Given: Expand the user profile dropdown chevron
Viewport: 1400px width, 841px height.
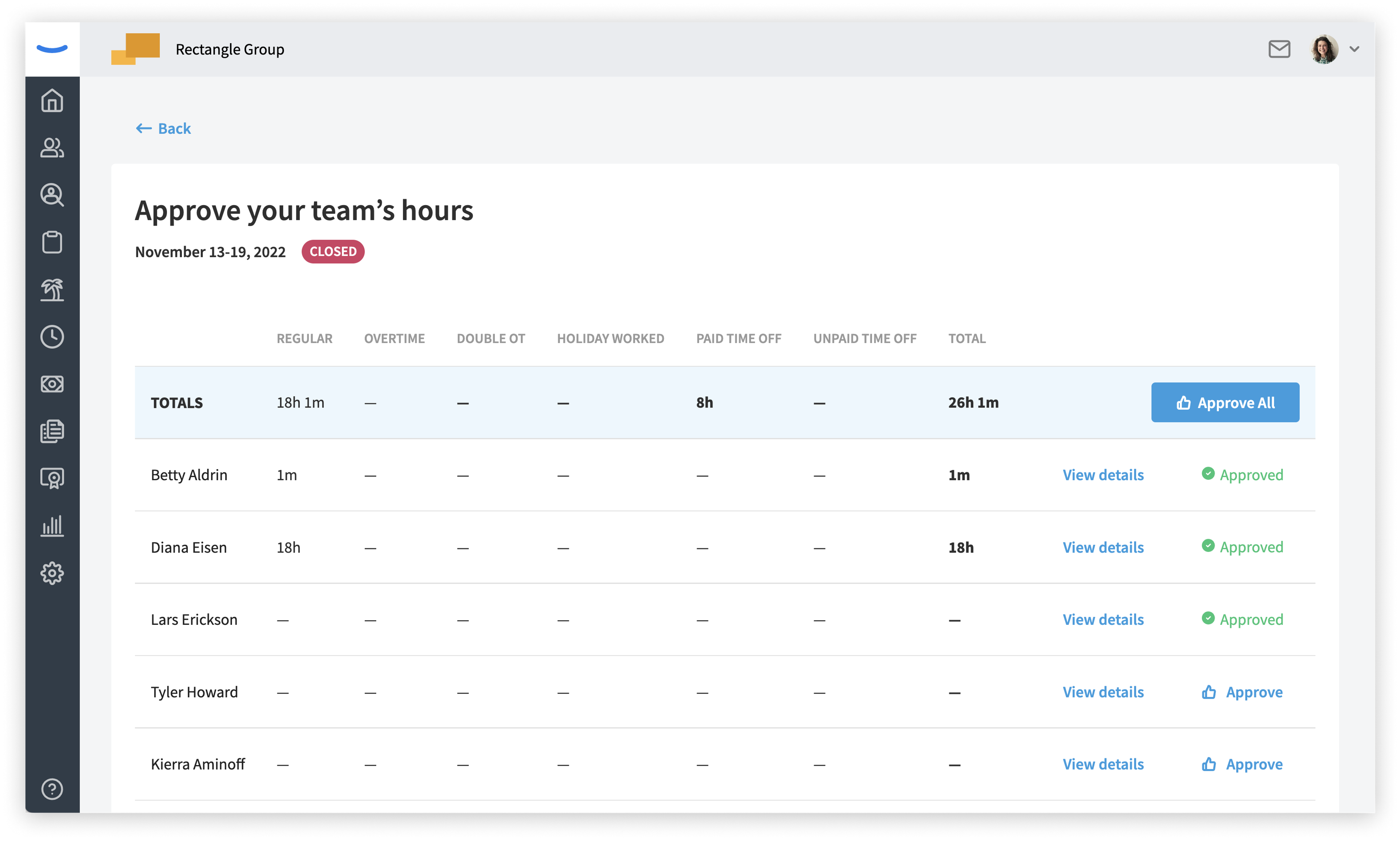Looking at the screenshot, I should click(1355, 49).
